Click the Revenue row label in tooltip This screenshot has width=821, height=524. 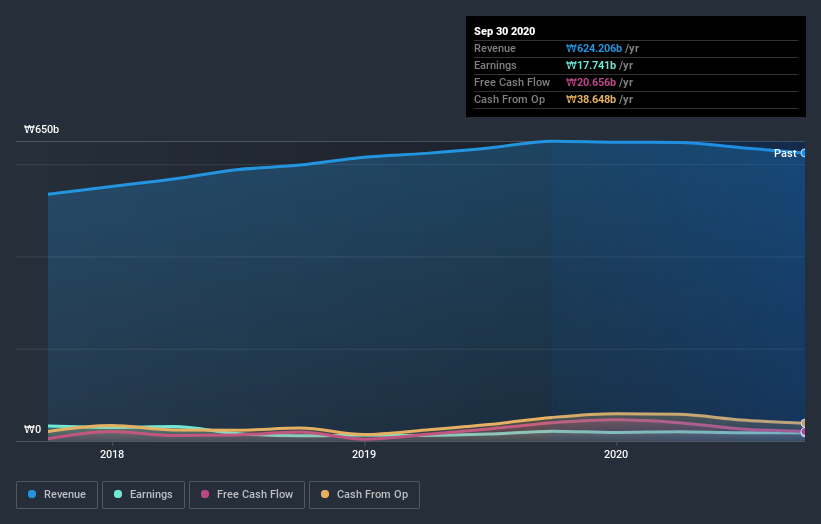495,49
